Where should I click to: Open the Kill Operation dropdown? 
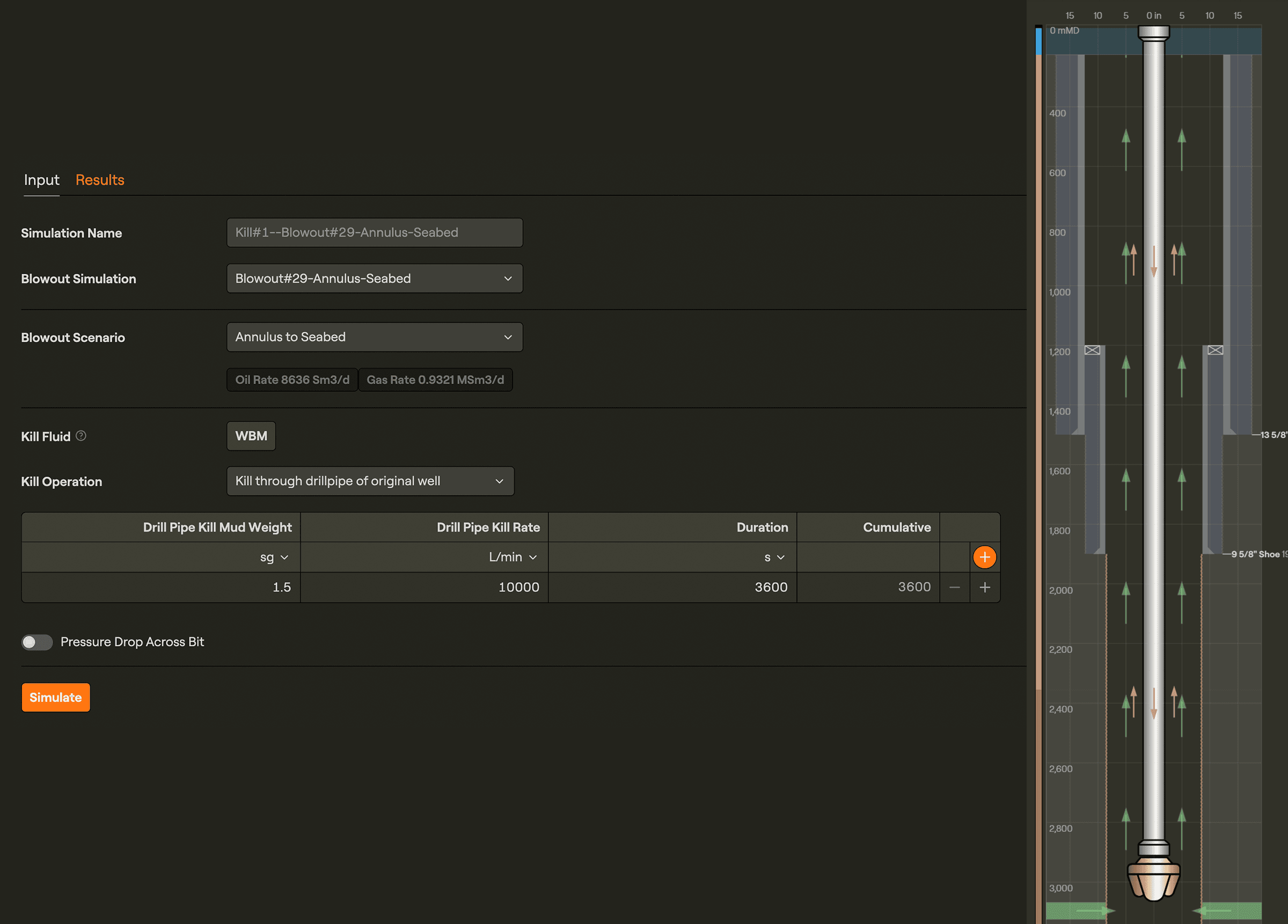click(x=370, y=481)
